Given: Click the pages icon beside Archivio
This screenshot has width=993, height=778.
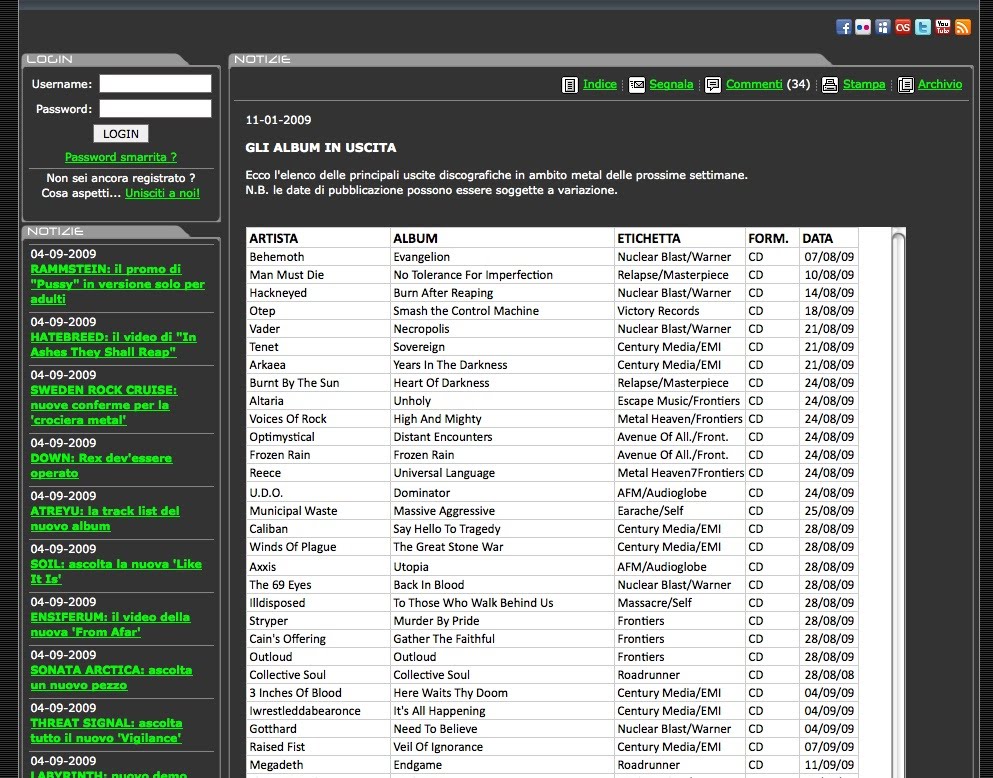Looking at the screenshot, I should click(906, 85).
